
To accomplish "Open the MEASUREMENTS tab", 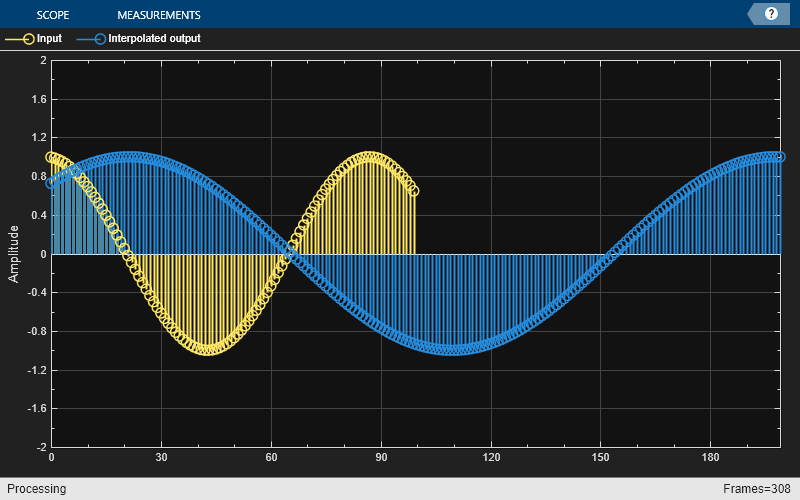I will pyautogui.click(x=159, y=15).
